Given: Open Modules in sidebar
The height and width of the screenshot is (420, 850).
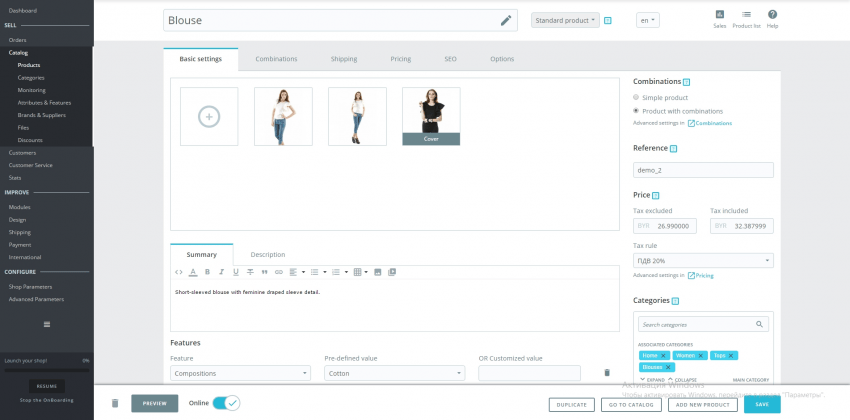Looking at the screenshot, I should pos(20,207).
